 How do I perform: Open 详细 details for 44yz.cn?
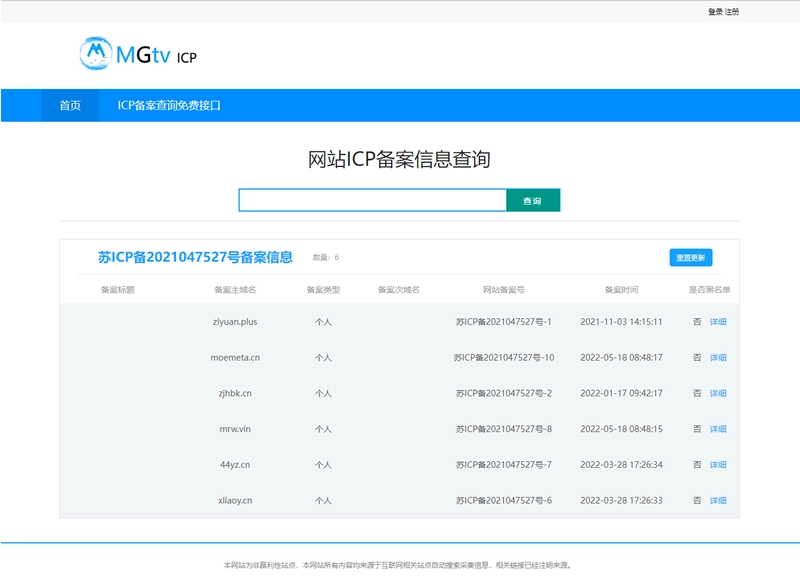pyautogui.click(x=718, y=463)
